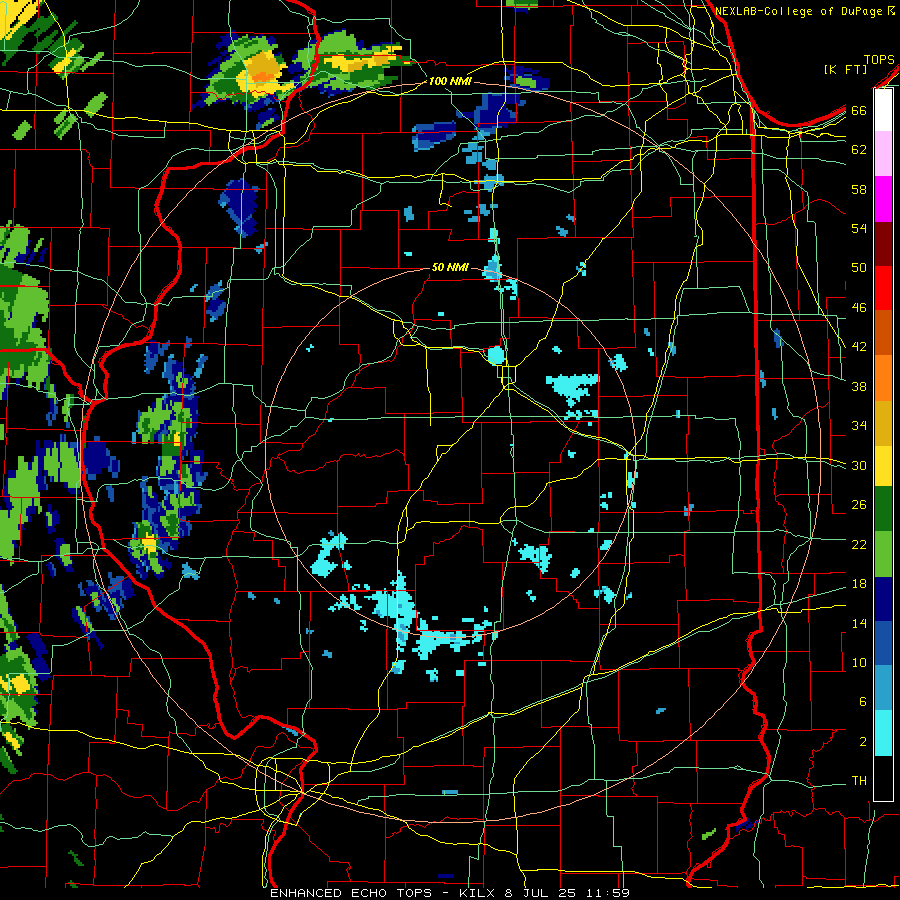Click the TH threshold label

coord(859,781)
